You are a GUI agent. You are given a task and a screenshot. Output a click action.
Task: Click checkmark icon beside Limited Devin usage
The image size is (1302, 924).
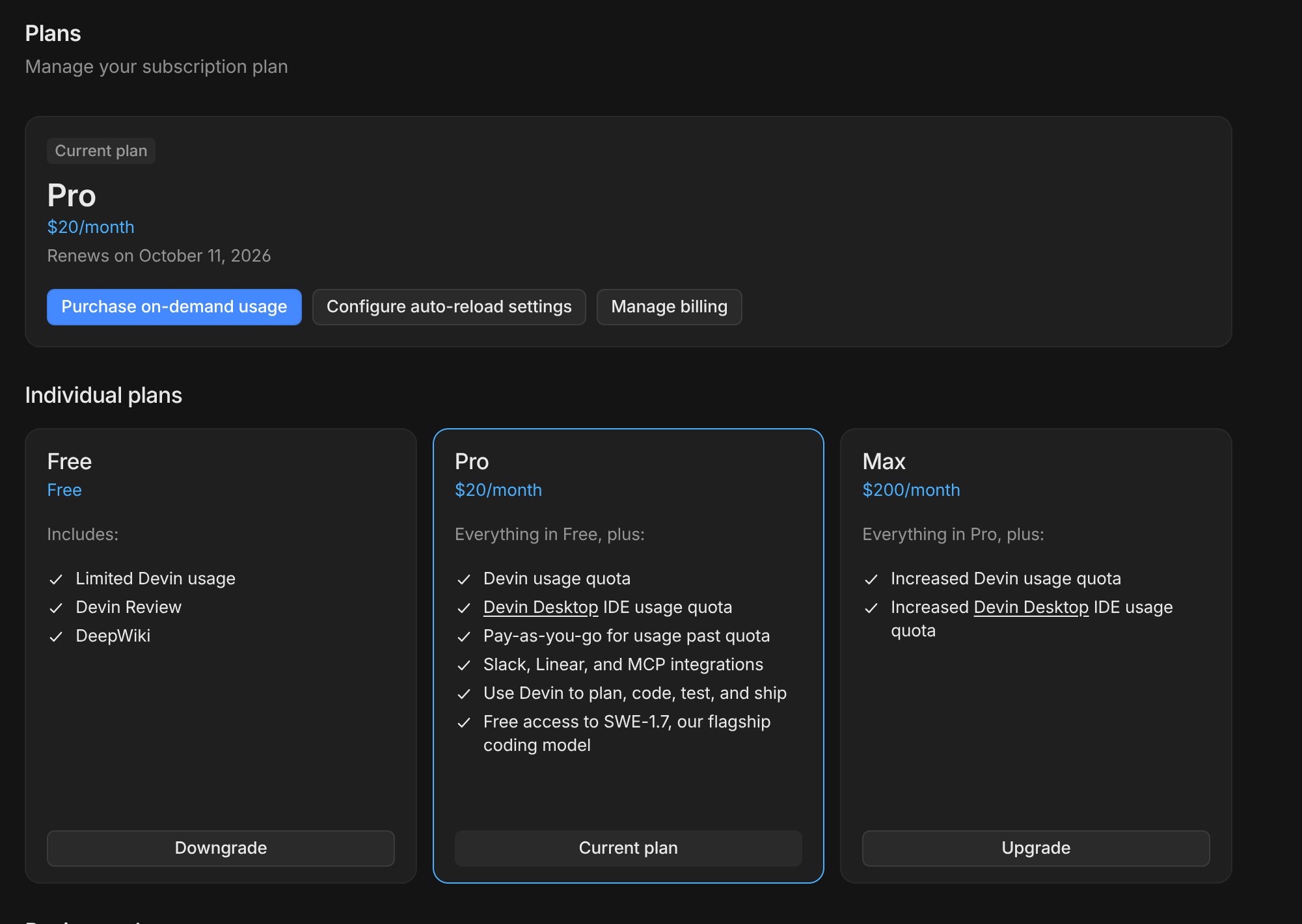click(x=56, y=579)
